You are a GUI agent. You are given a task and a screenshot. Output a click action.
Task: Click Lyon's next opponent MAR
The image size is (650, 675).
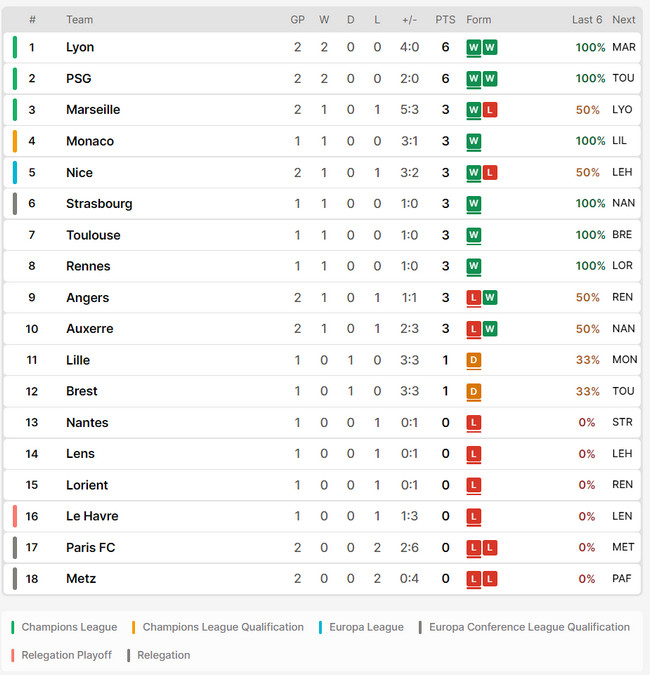point(624,47)
